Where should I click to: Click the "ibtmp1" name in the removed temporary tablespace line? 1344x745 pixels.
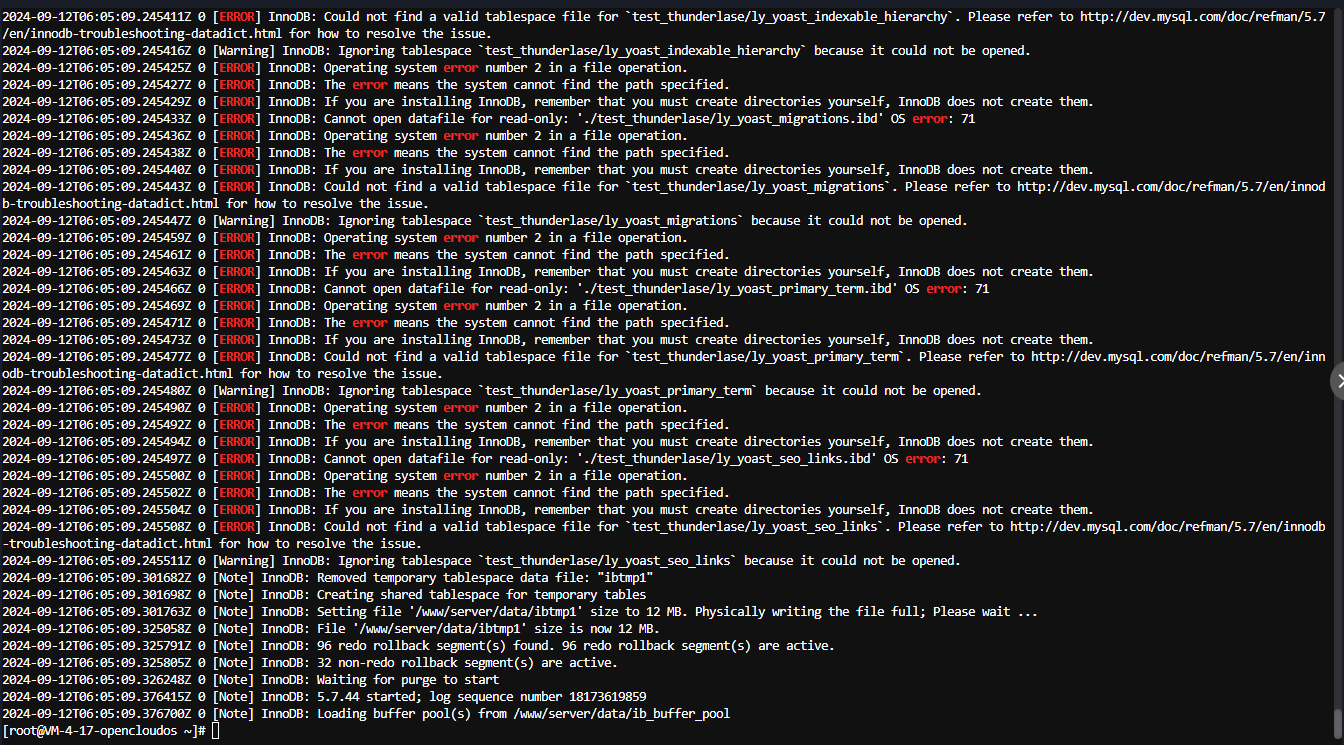[x=625, y=577]
